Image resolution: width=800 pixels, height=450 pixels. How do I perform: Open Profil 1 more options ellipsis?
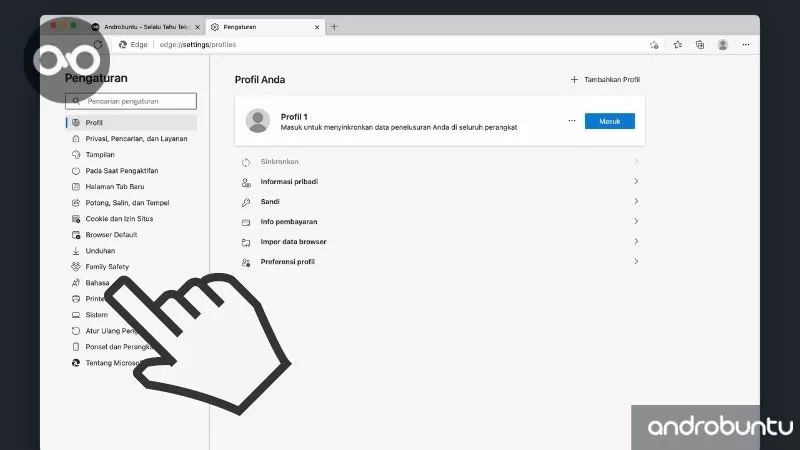[571, 121]
